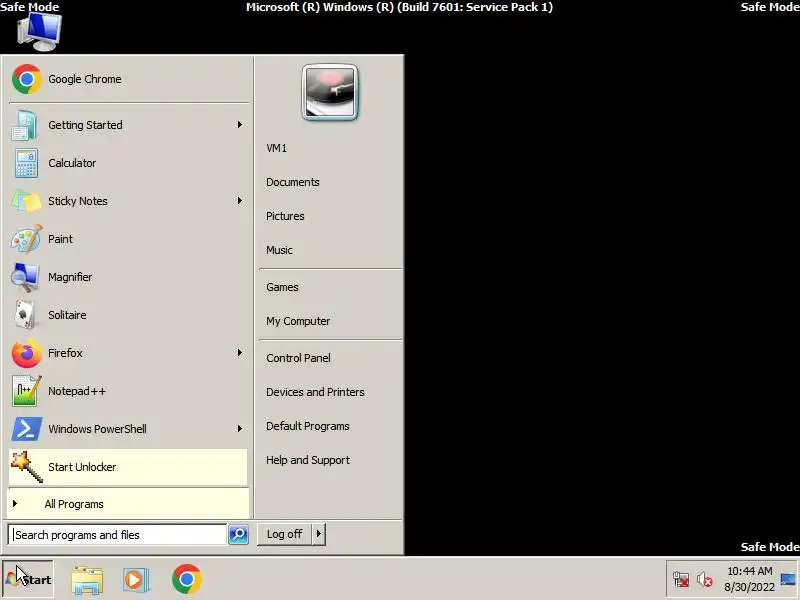Click the Firefox icon in Start menu
This screenshot has width=800, height=600.
click(x=27, y=353)
